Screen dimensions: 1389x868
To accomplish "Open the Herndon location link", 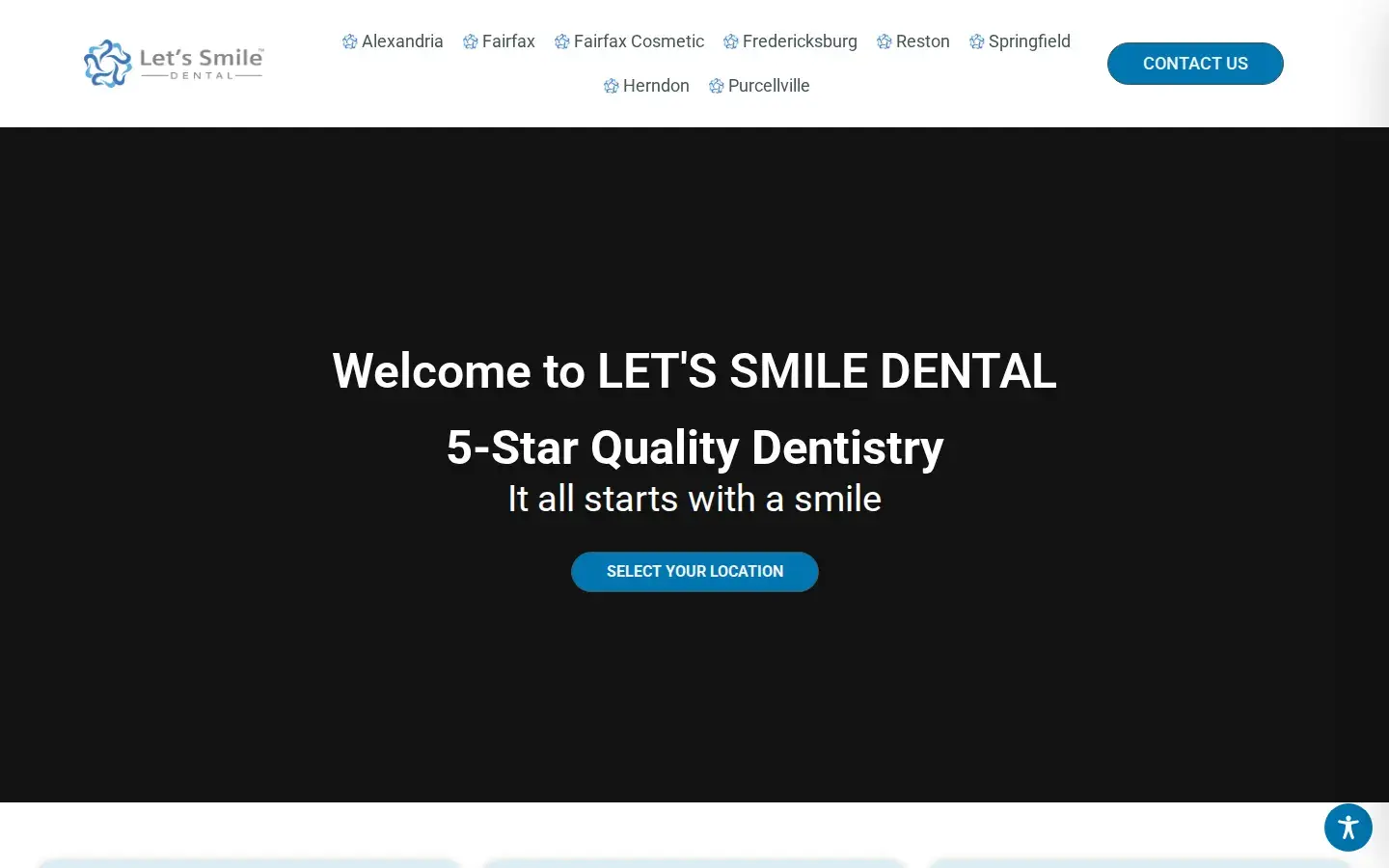I will click(x=656, y=86).
